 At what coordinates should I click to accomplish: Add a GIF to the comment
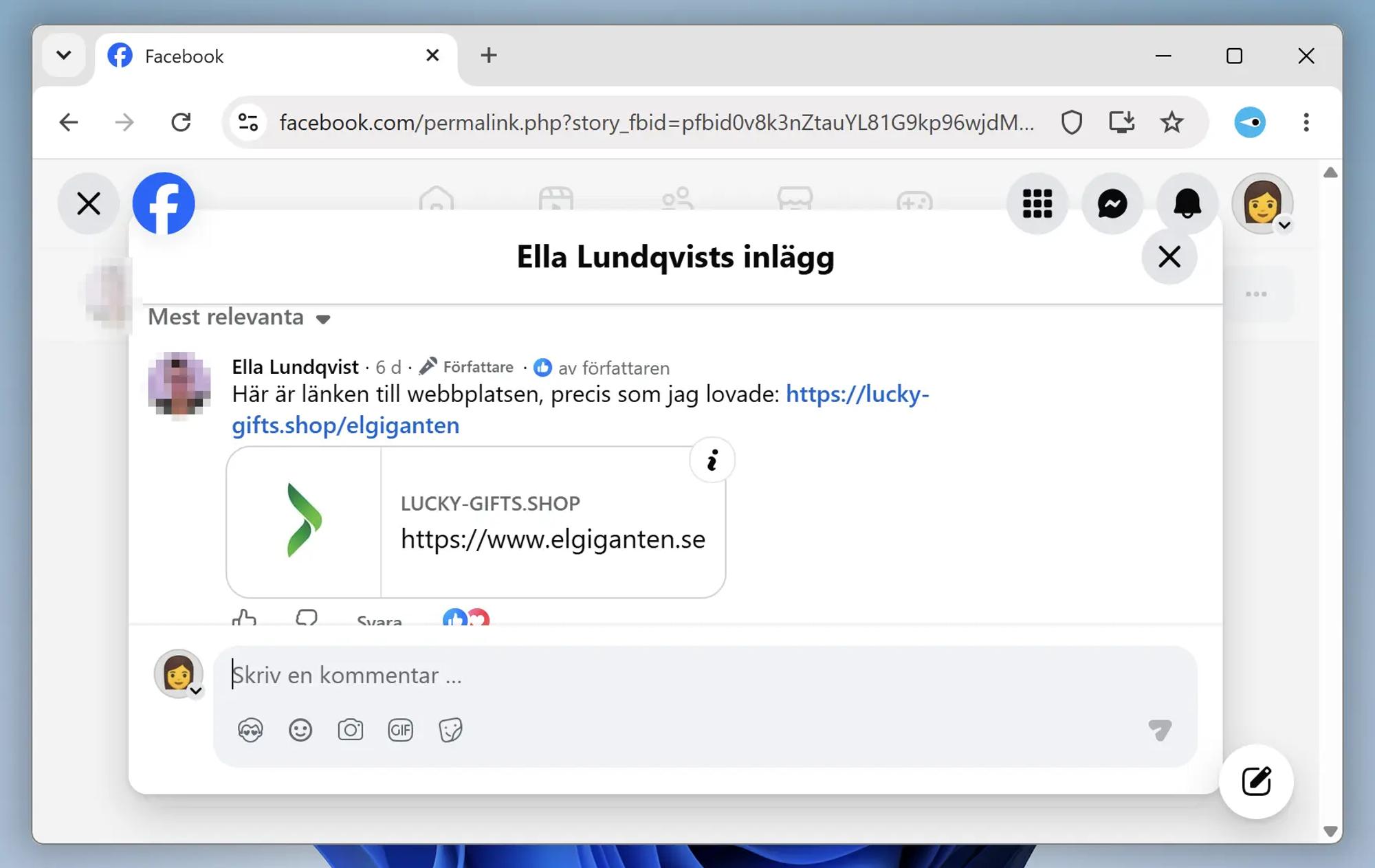tap(401, 730)
